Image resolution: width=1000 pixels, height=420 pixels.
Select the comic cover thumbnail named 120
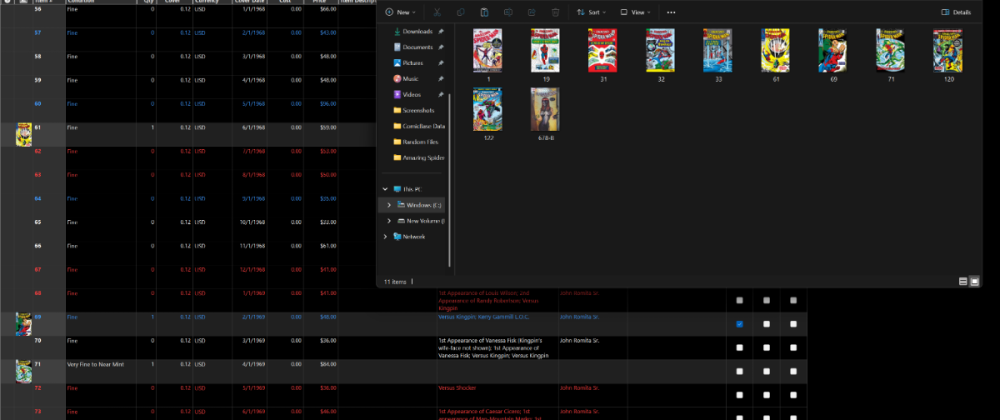pyautogui.click(x=947, y=53)
